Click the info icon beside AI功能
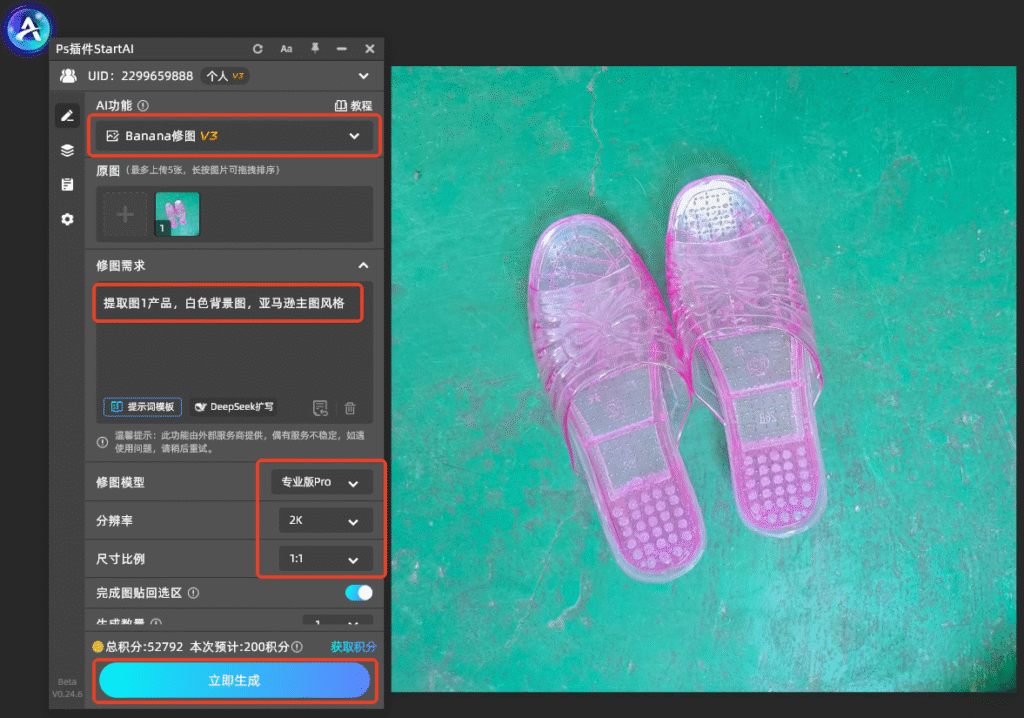The height and width of the screenshot is (718, 1024). click(x=143, y=105)
